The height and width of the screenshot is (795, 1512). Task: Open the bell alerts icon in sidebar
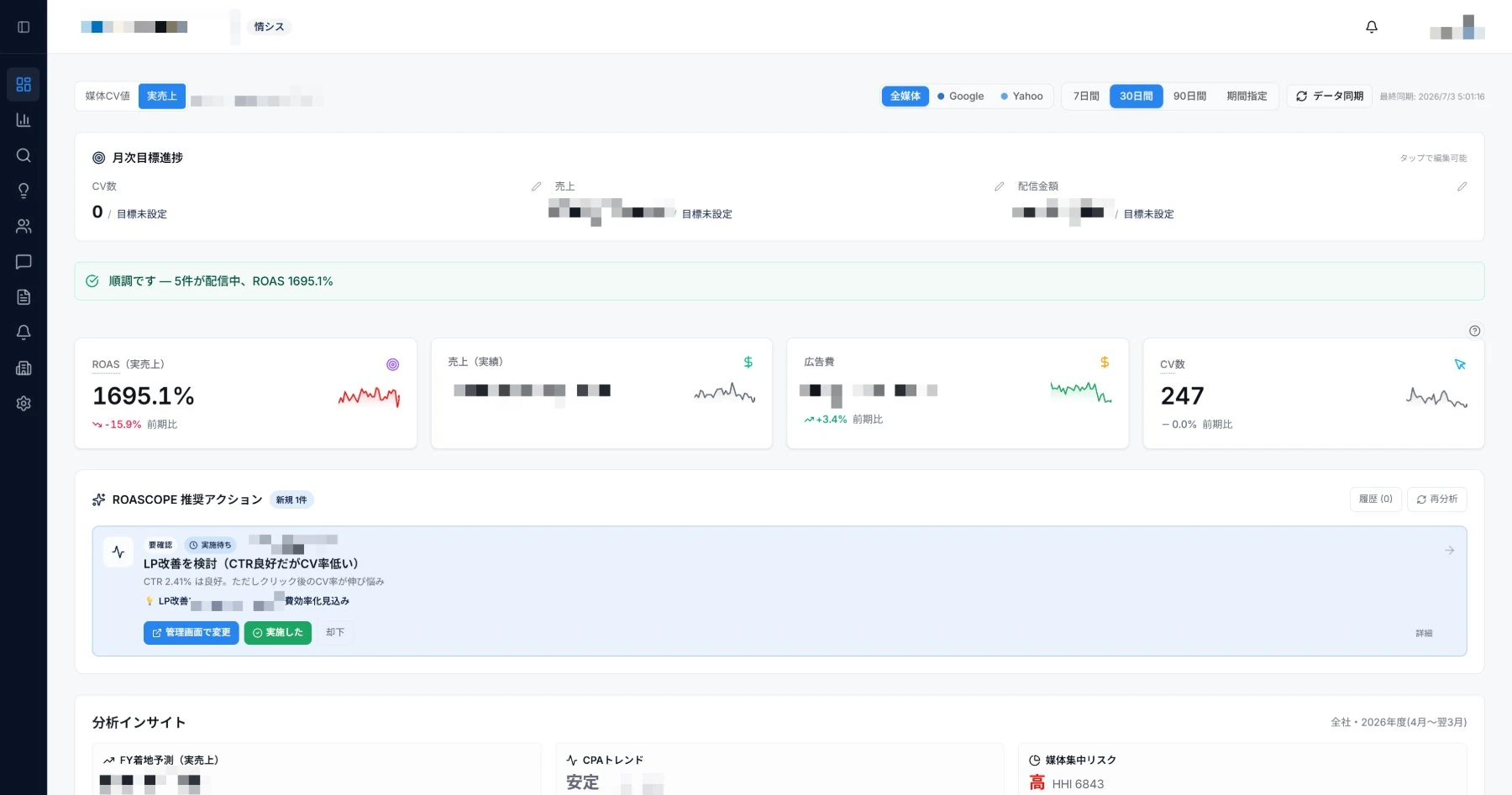click(x=24, y=332)
